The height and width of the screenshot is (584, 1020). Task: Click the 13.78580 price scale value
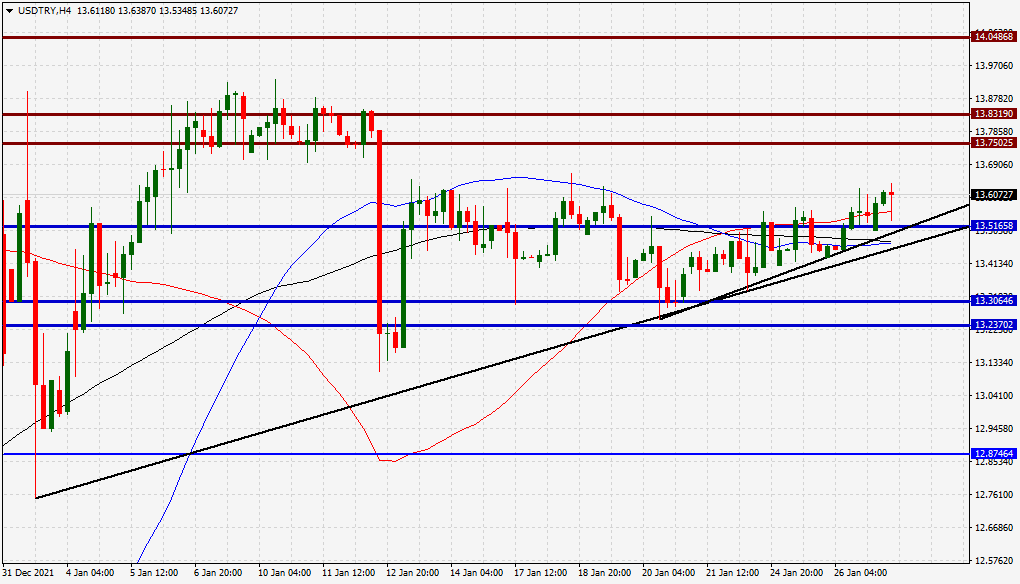click(994, 132)
